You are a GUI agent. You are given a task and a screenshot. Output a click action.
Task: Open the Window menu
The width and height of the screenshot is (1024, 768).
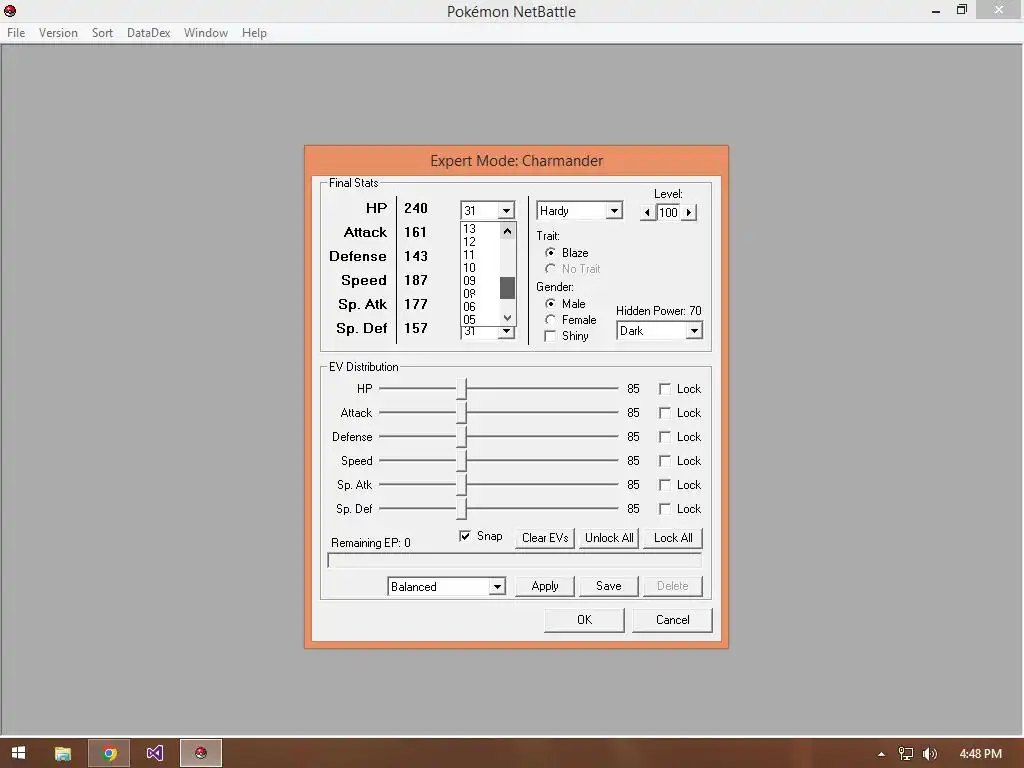point(206,33)
